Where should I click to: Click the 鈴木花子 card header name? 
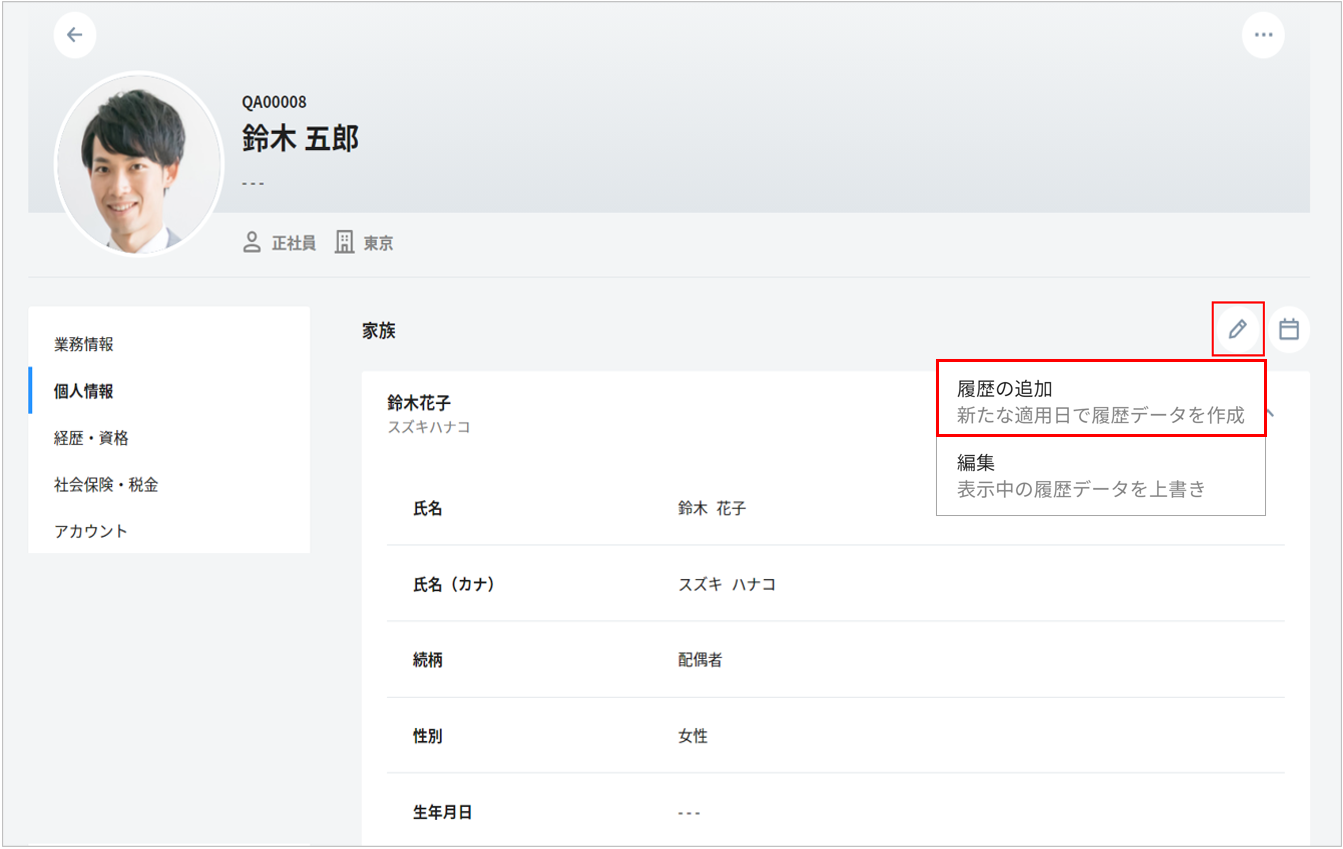419,403
